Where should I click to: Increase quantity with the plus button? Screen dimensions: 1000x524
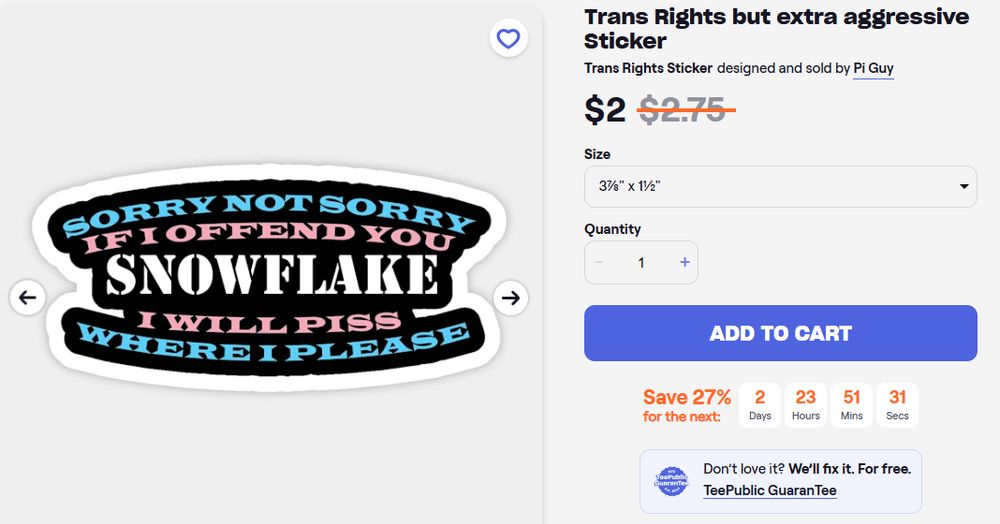tap(685, 263)
